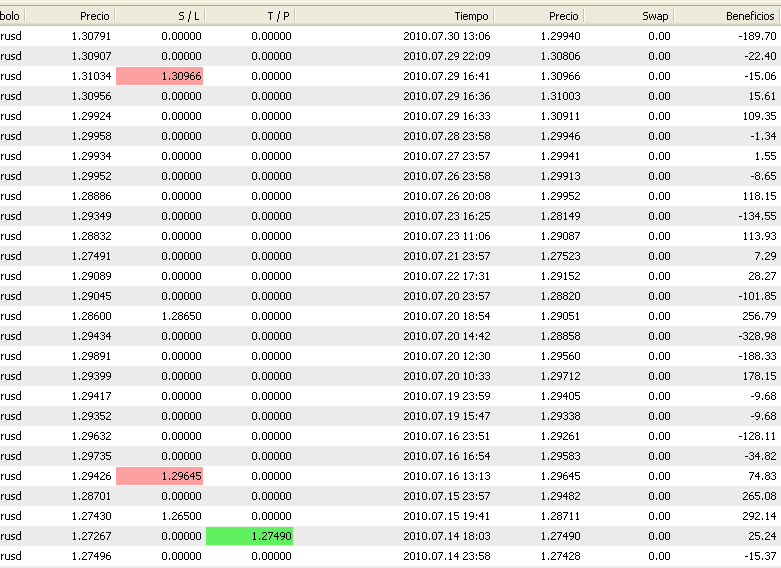Select the profit value 256.79
The height and width of the screenshot is (568, 781).
point(760,316)
